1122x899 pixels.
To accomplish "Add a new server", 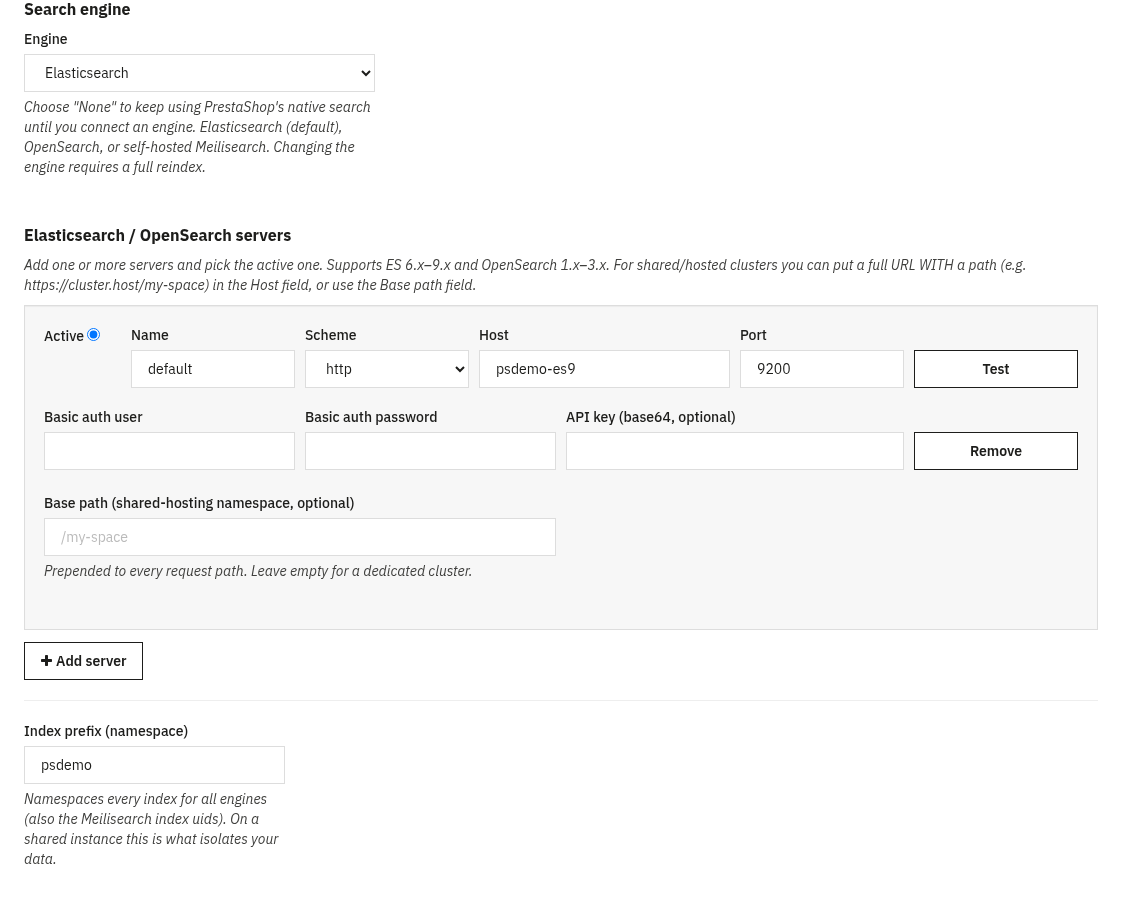I will (x=83, y=661).
